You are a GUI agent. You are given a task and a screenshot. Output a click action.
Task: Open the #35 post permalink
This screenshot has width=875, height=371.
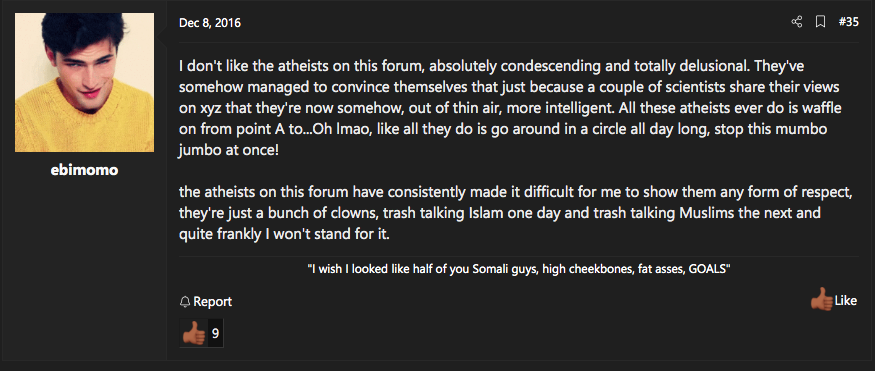click(849, 22)
